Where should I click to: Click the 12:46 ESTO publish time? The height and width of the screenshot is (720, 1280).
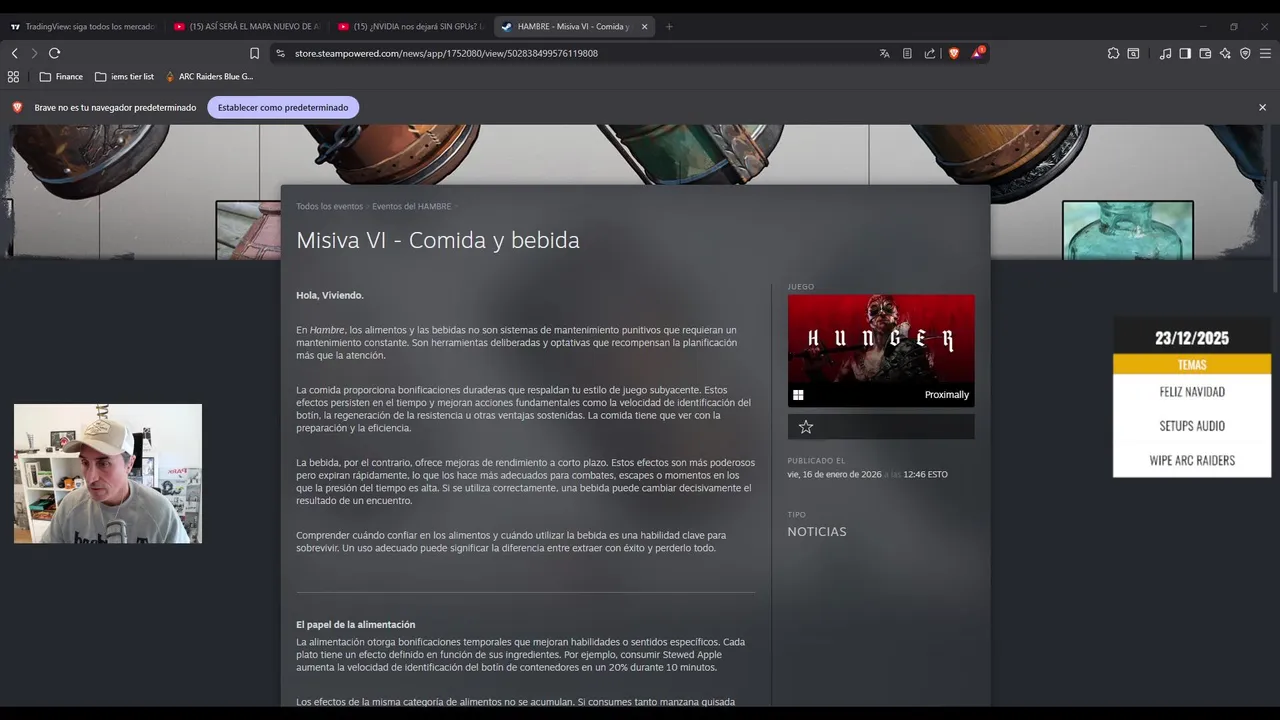pyautogui.click(x=925, y=474)
